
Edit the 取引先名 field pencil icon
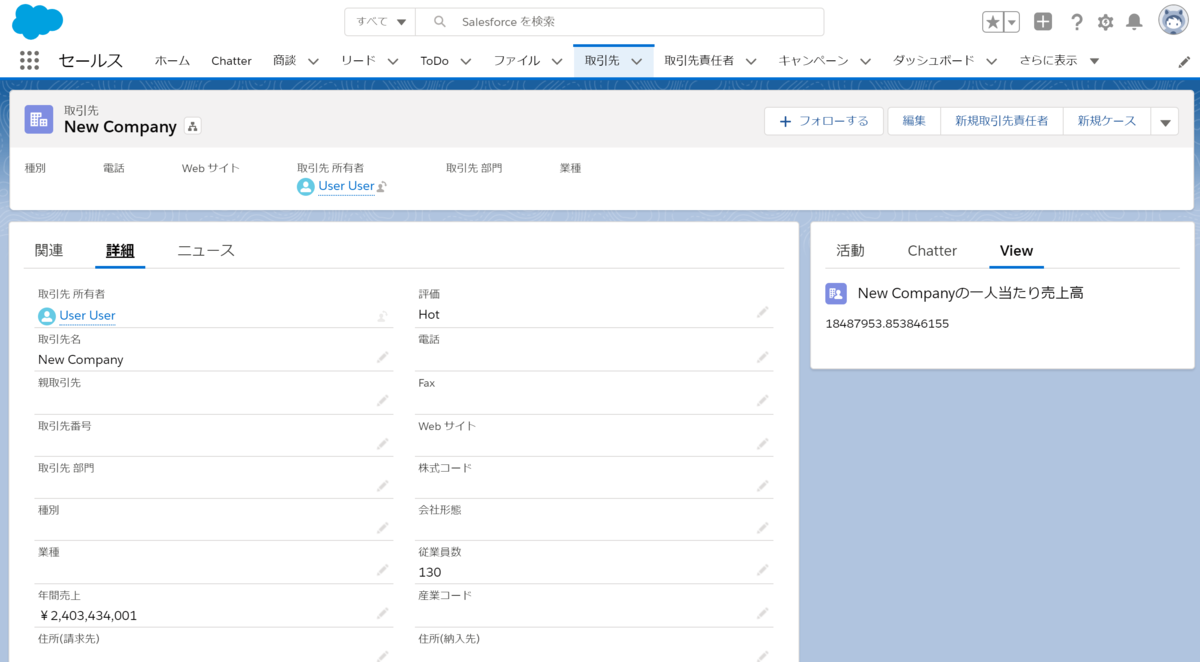click(x=382, y=357)
